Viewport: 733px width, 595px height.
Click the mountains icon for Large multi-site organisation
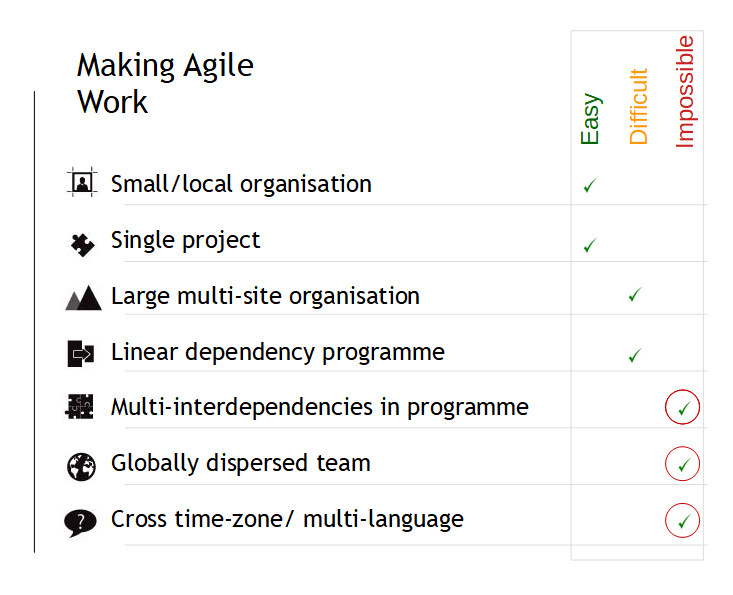[83, 298]
